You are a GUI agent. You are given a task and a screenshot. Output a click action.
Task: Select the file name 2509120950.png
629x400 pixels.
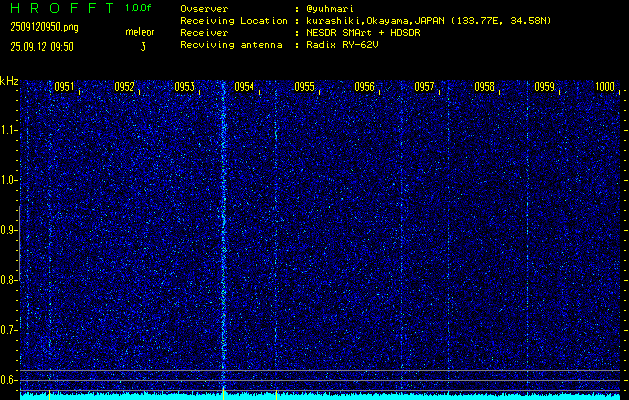point(44,27)
